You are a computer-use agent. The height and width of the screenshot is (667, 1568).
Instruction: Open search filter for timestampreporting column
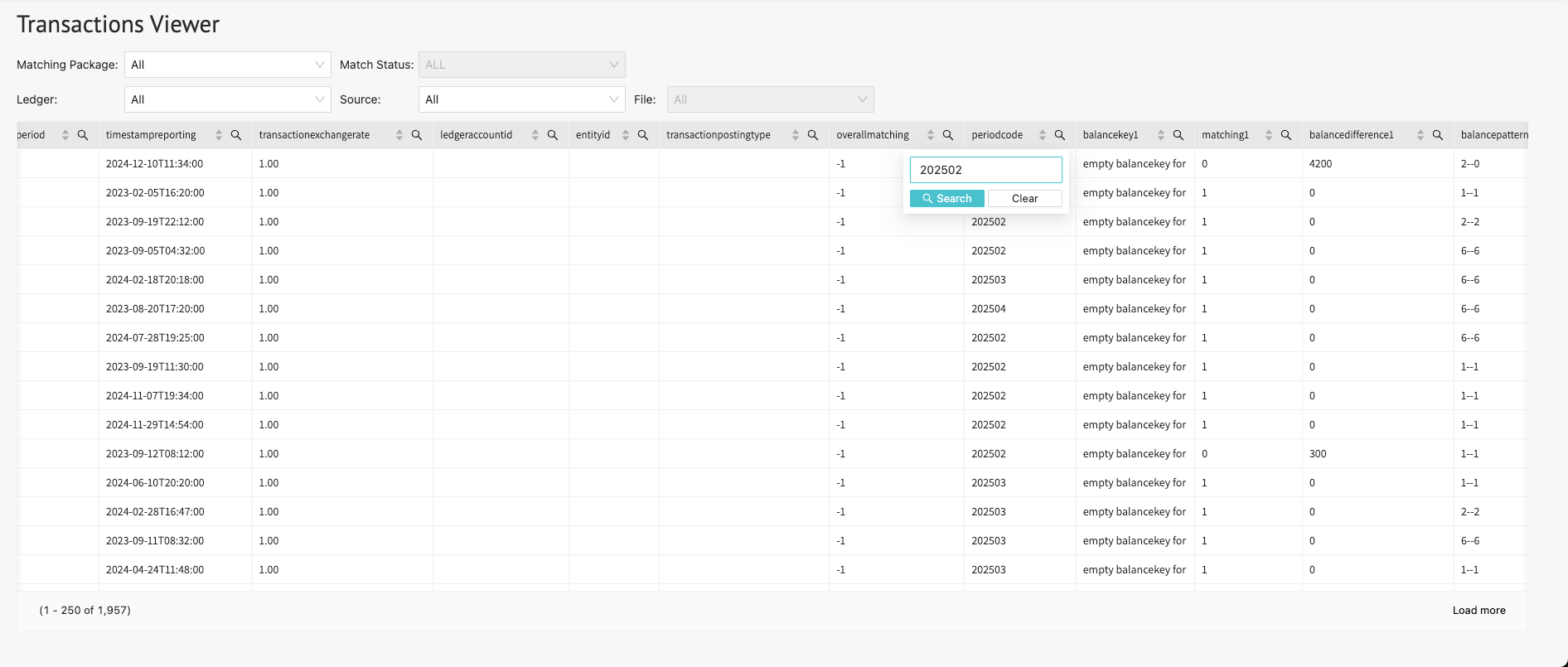click(x=236, y=135)
